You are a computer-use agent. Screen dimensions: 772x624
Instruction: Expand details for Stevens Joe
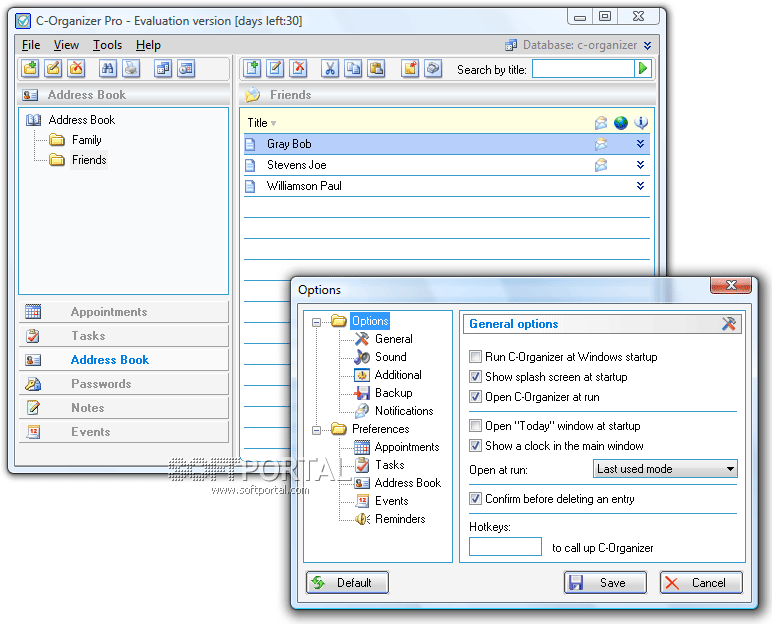tap(640, 164)
